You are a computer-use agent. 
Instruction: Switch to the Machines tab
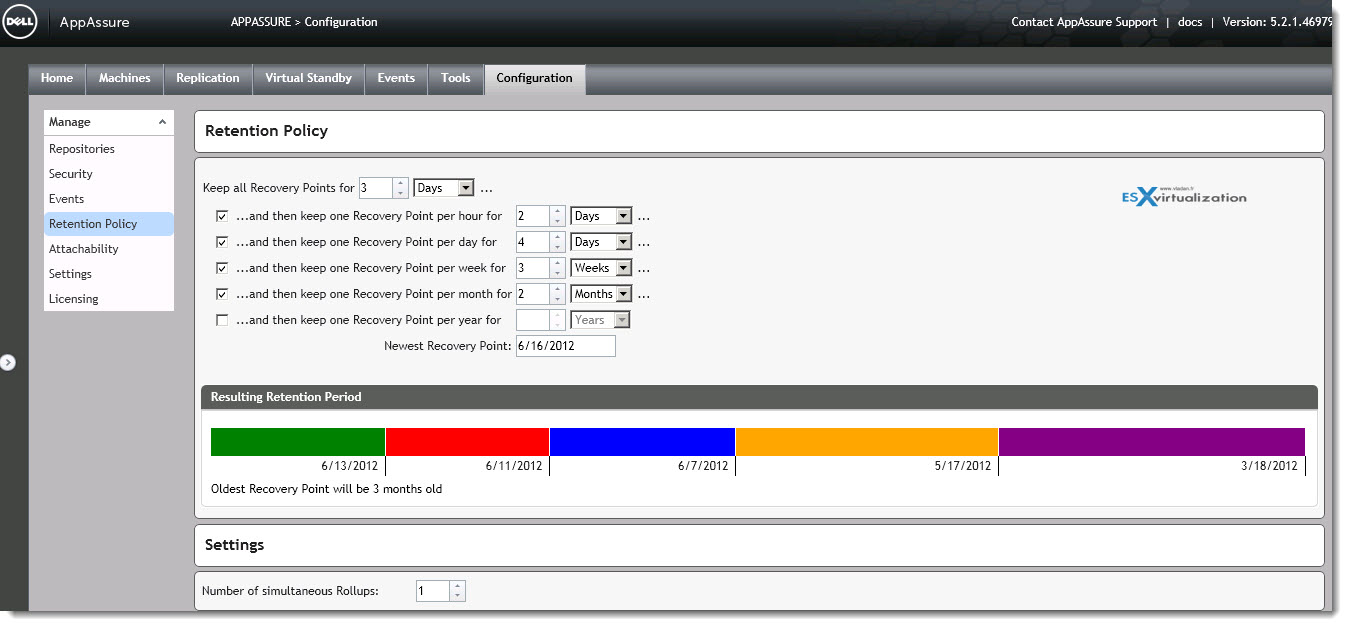[125, 78]
